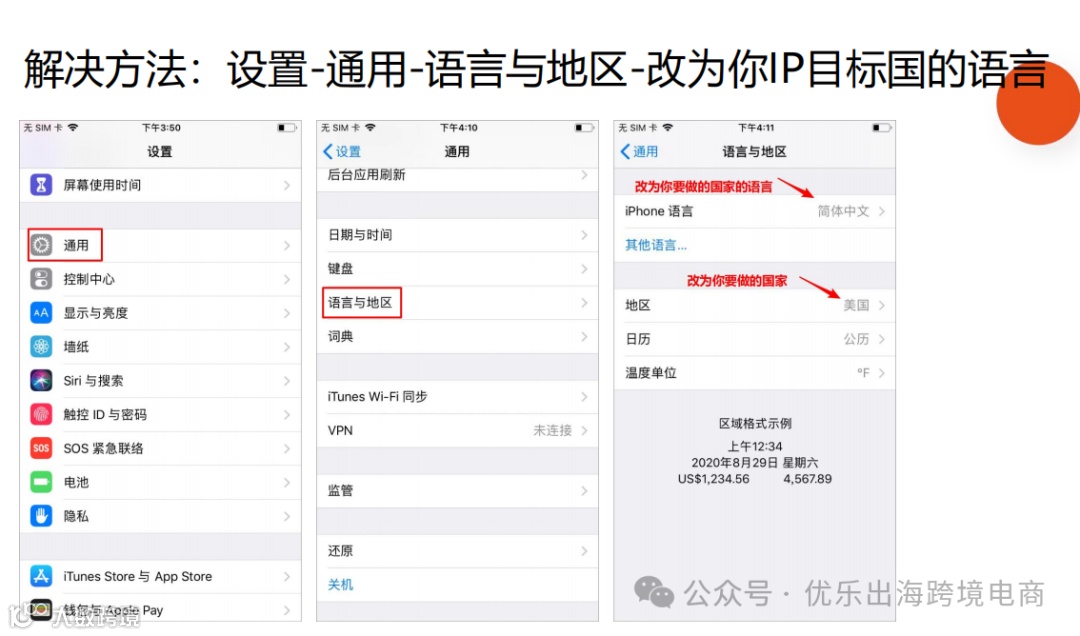Tap 区域格式示例 heading

pyautogui.click(x=755, y=423)
